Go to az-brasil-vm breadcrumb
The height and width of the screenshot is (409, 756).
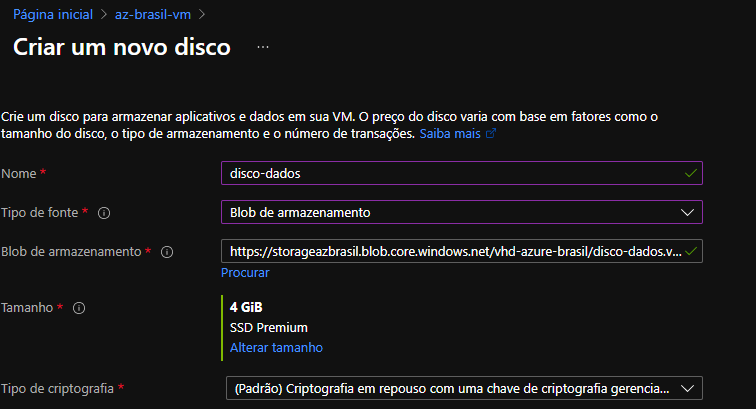coord(153,14)
